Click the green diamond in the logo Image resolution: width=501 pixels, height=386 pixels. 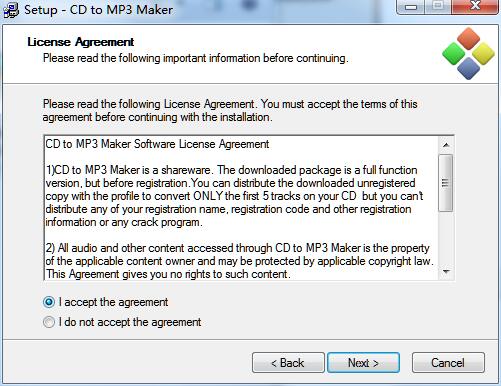[x=453, y=54]
